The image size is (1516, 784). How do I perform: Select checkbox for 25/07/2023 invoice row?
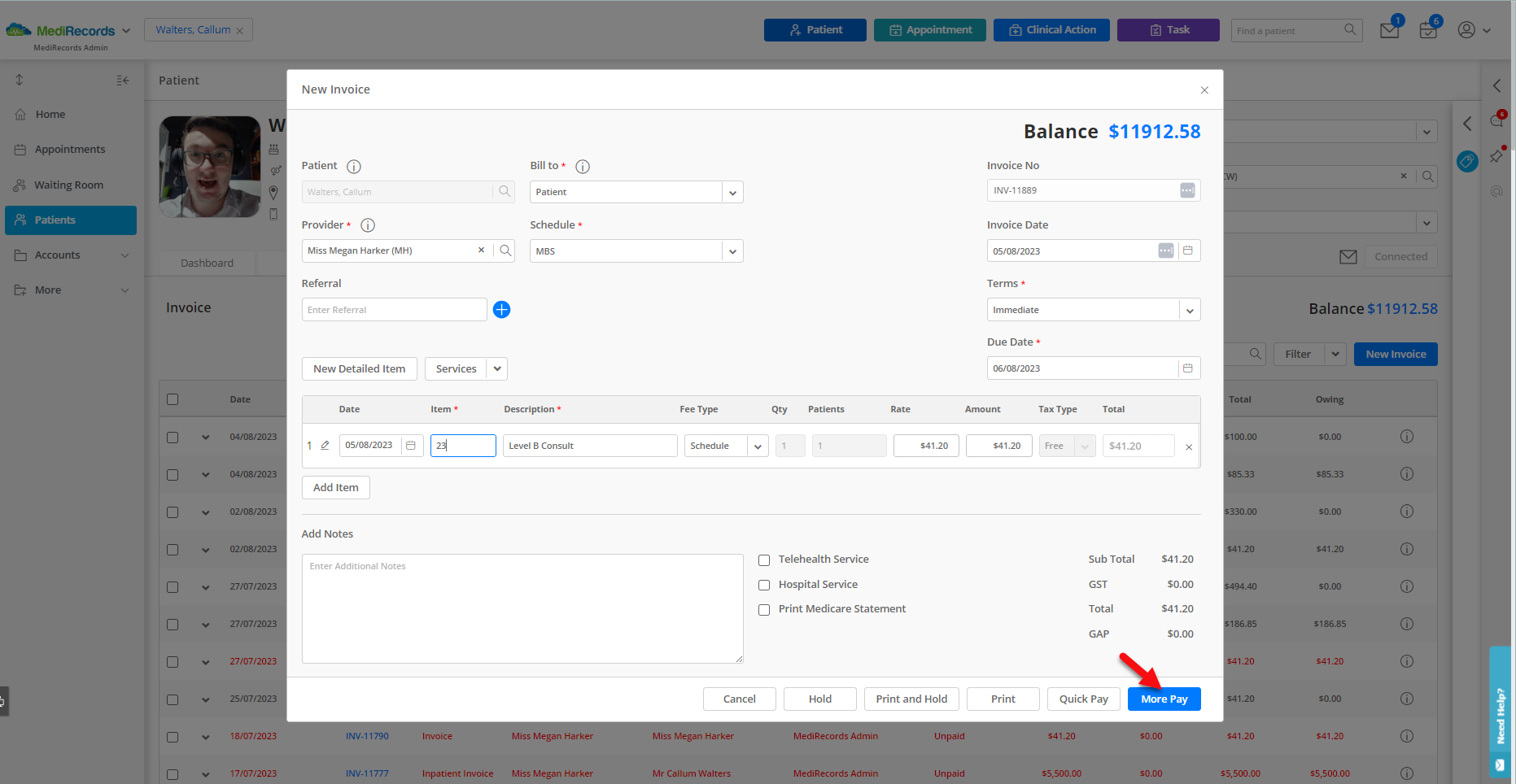click(x=173, y=699)
